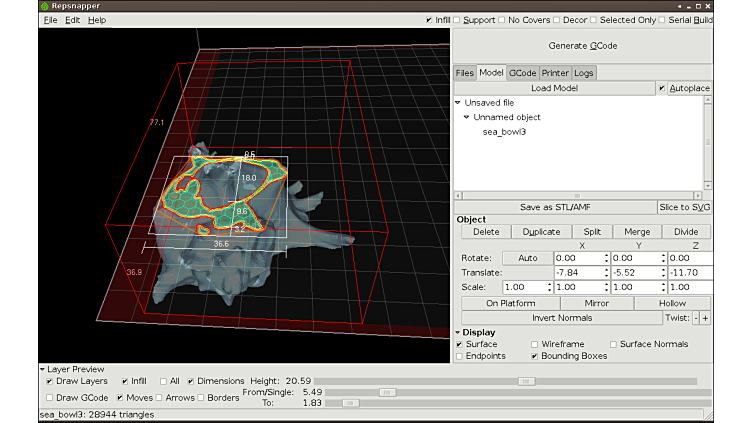Select sea_bowl3 in the model tree
This screenshot has width=752, height=423.
pyautogui.click(x=504, y=132)
